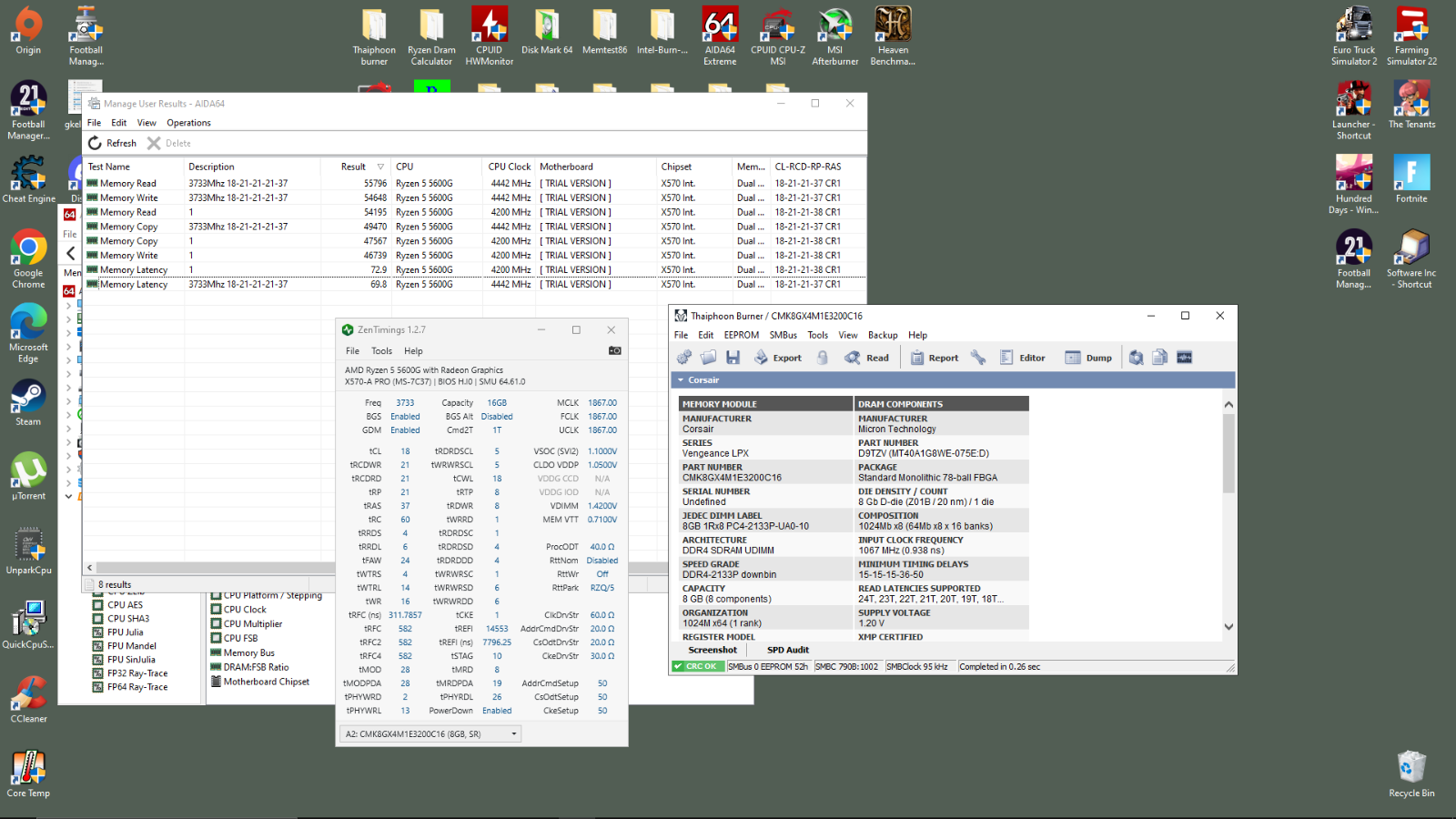Open µTorrent desktop icon
1456x819 pixels.
click(28, 477)
